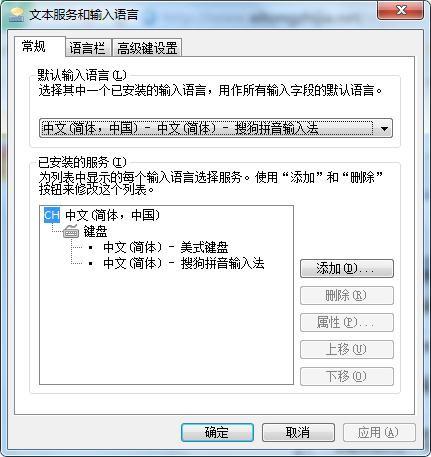Viewport: 431px width, 457px height.
Task: Switch to the 语言栏 tab
Action: click(88, 48)
